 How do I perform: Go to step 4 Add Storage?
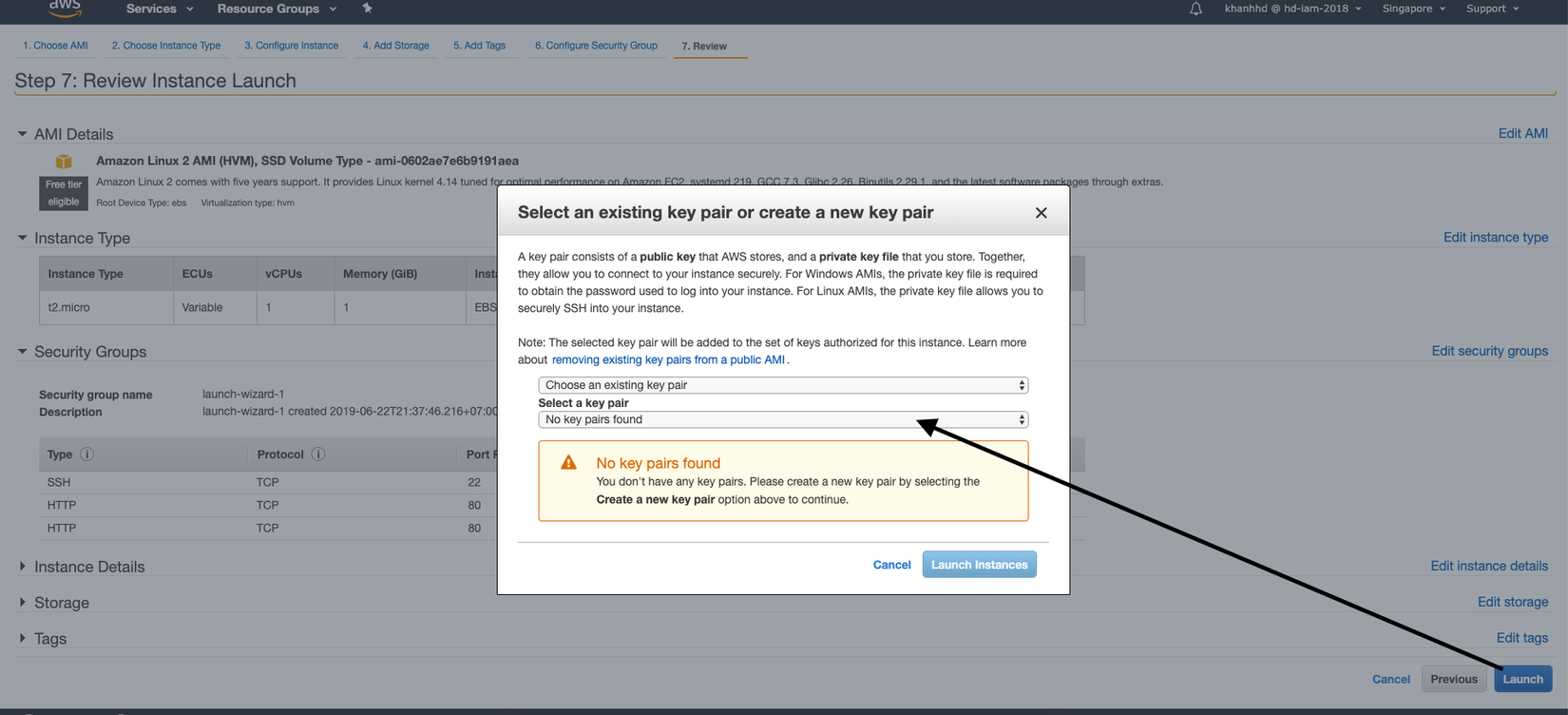(x=395, y=46)
